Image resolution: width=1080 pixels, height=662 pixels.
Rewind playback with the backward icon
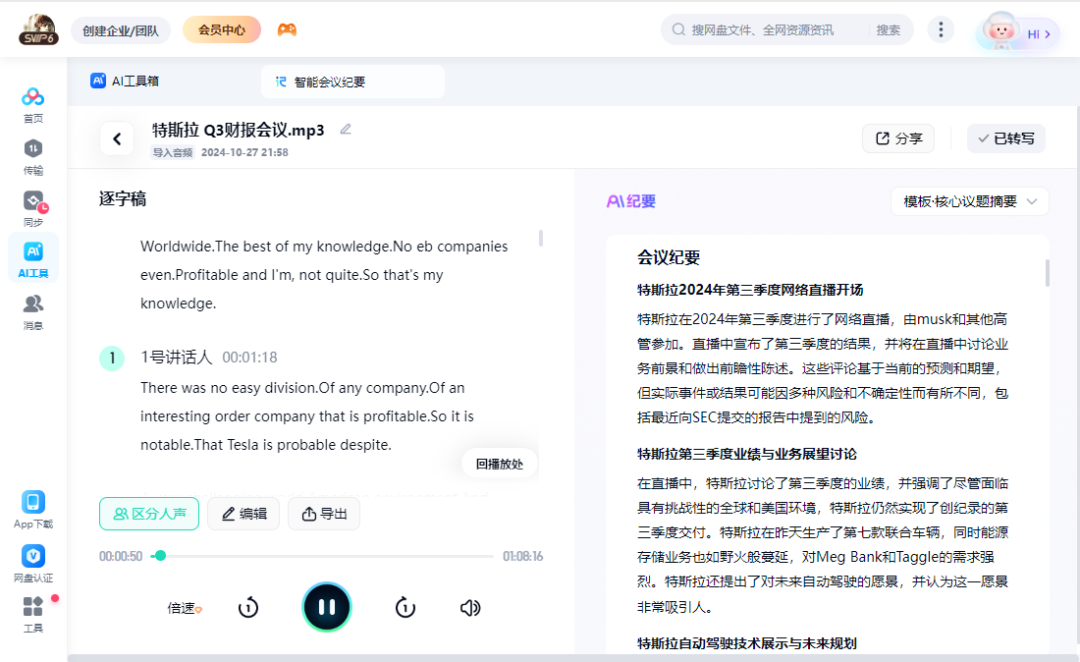tap(248, 608)
